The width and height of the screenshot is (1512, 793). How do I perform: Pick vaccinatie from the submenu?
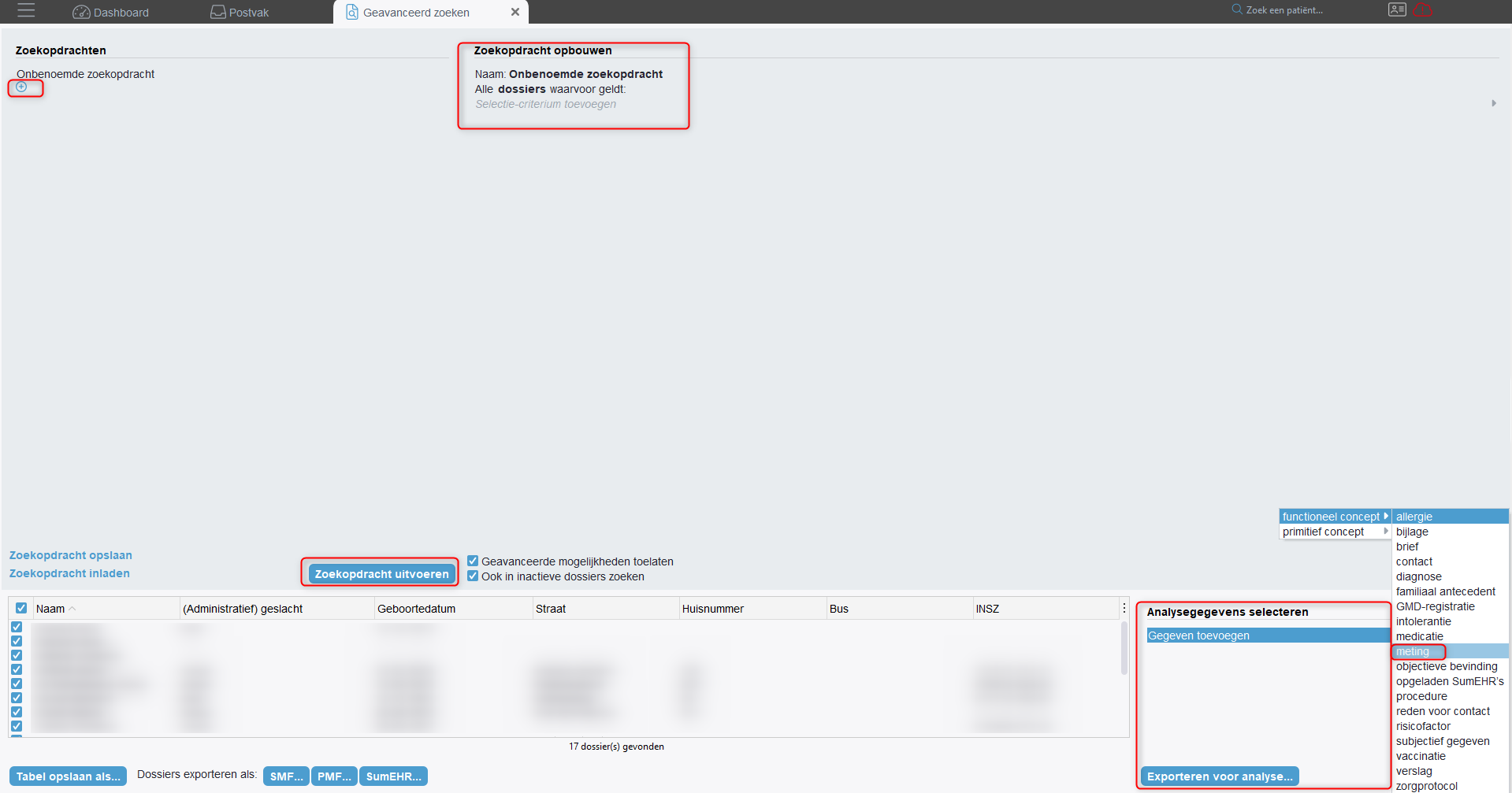point(1451,756)
